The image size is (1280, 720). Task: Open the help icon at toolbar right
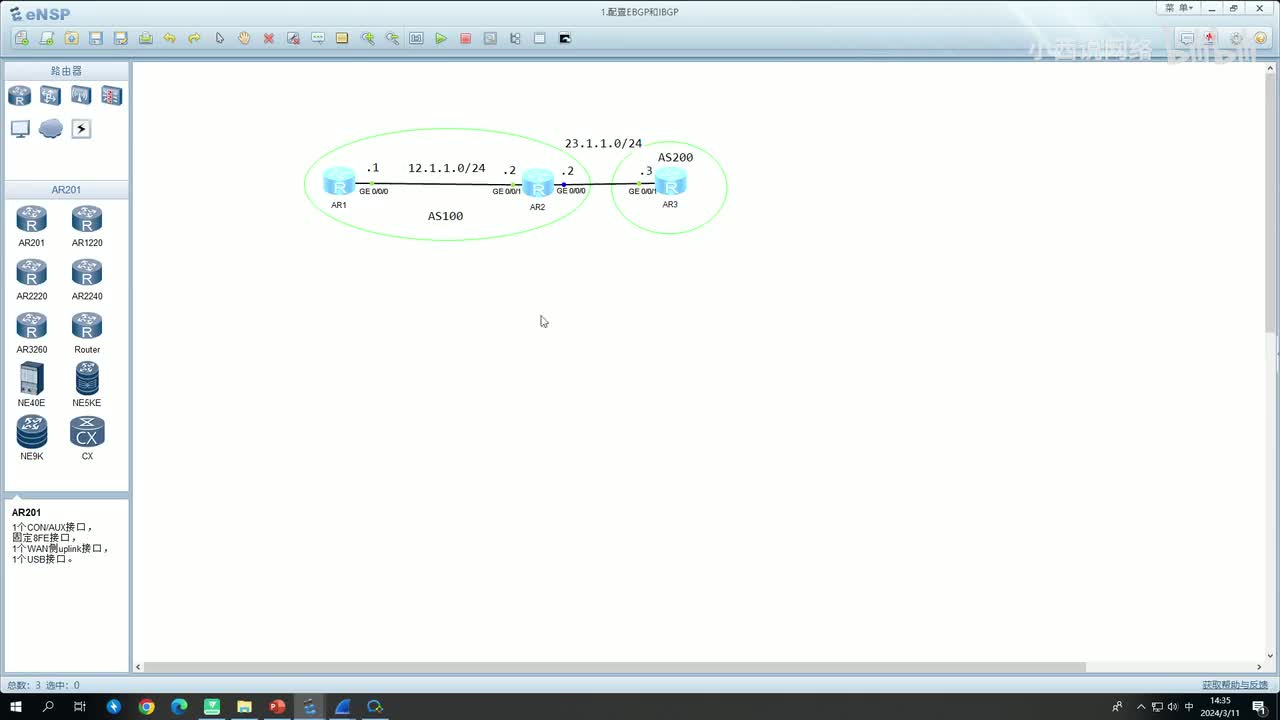(x=1260, y=38)
